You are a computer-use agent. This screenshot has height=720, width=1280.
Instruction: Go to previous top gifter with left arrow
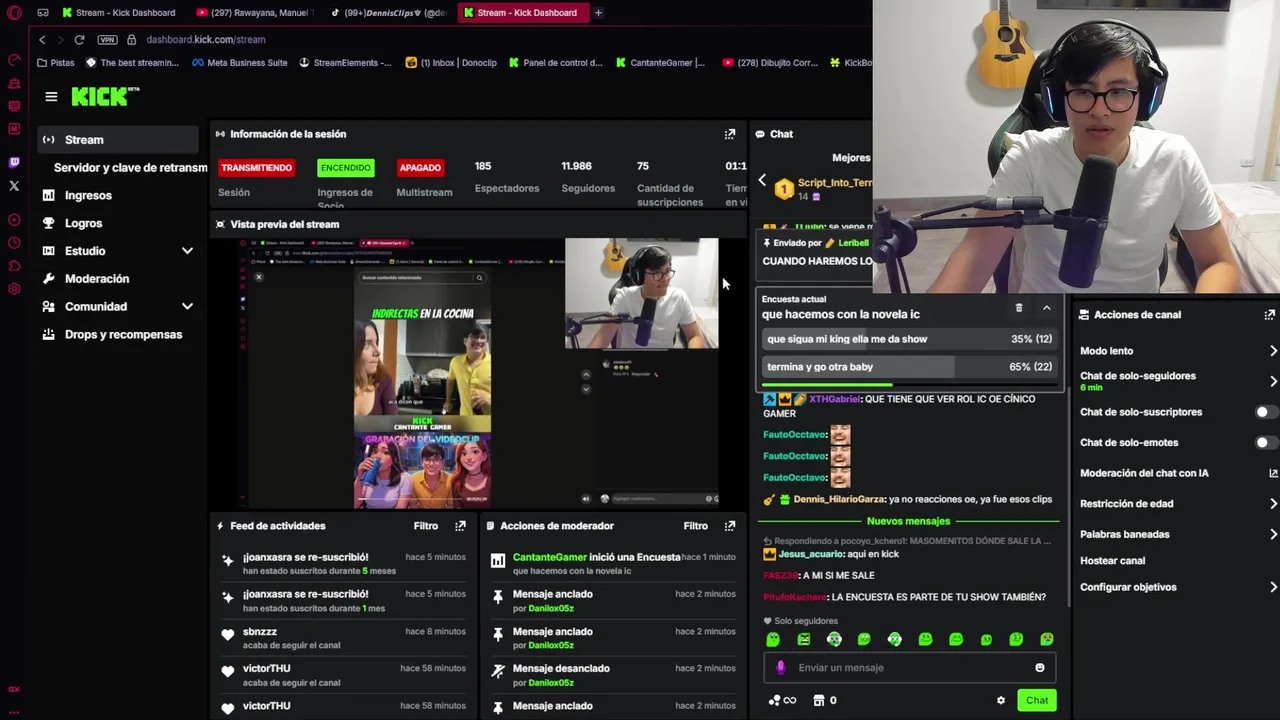pyautogui.click(x=762, y=181)
